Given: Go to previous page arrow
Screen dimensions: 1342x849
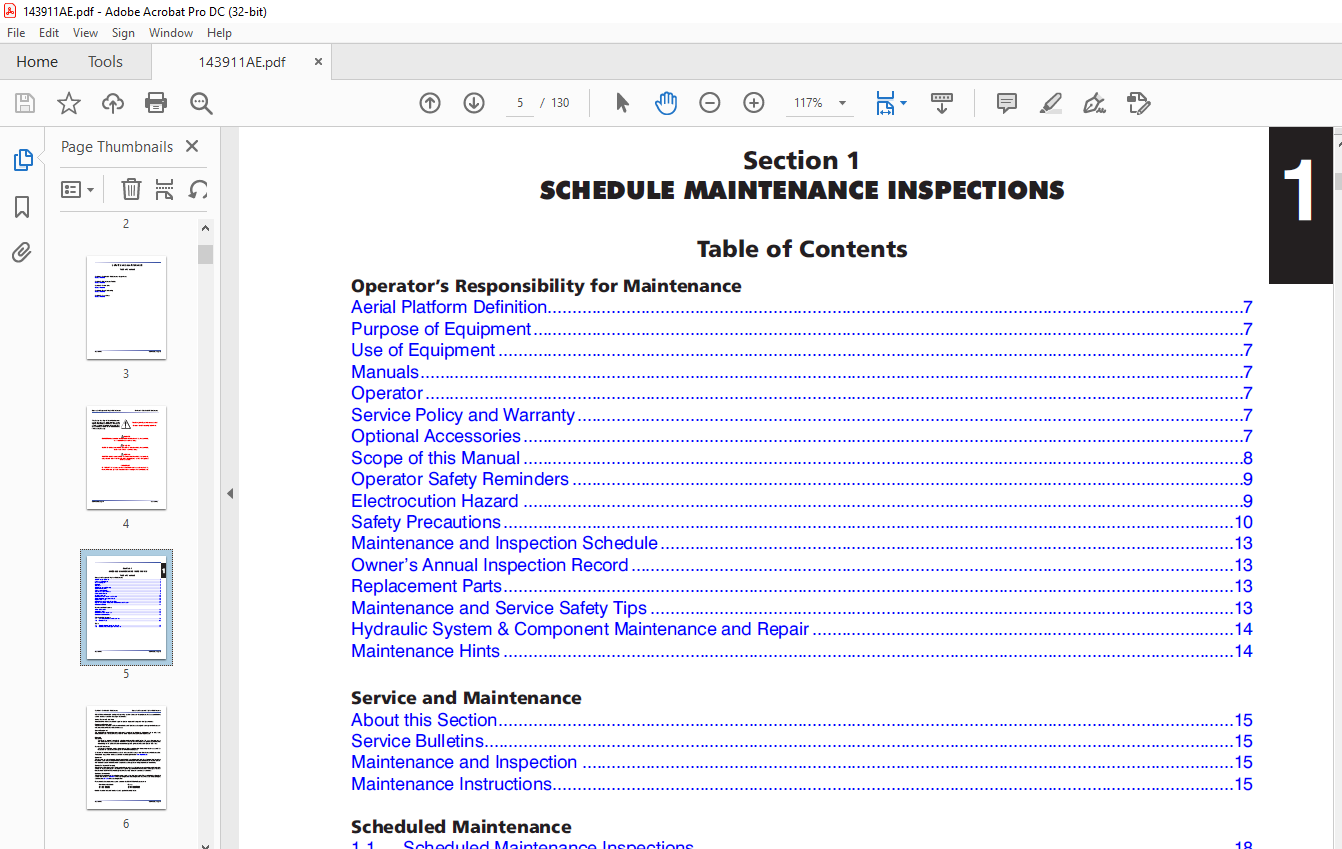Looking at the screenshot, I should click(430, 103).
